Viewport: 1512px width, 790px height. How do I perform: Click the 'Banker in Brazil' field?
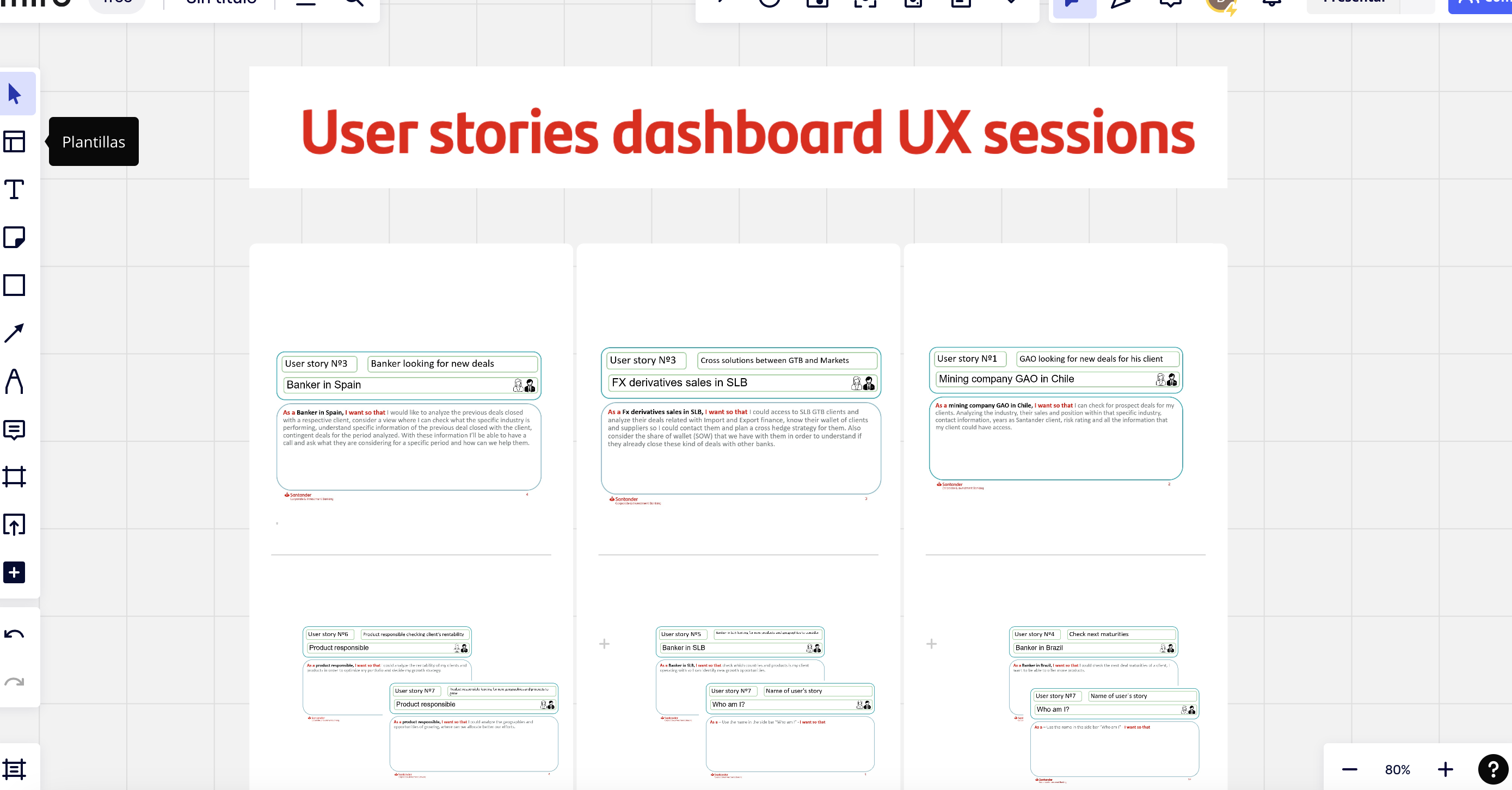(1093, 648)
